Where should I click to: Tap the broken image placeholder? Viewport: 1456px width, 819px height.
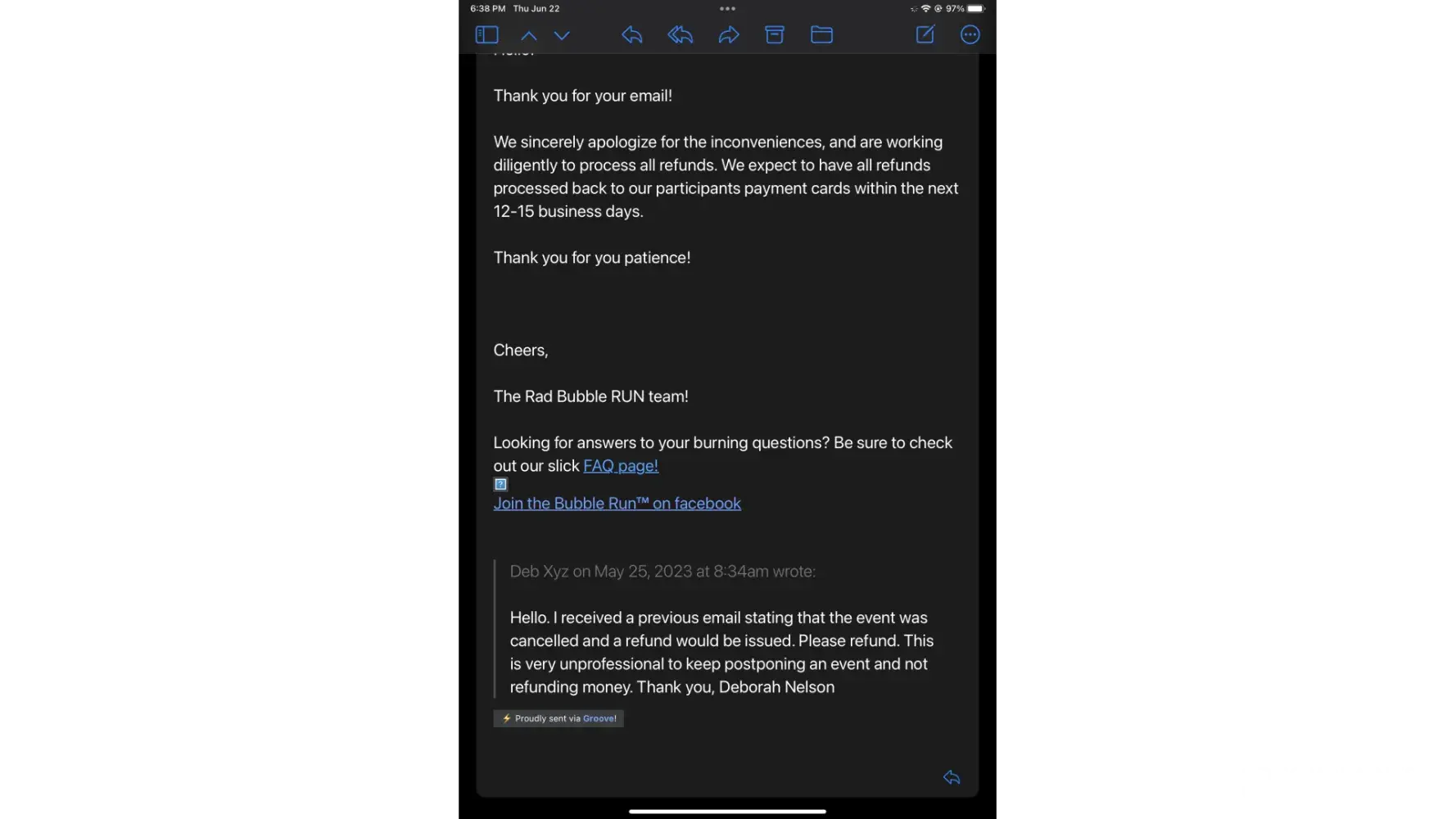point(500,484)
